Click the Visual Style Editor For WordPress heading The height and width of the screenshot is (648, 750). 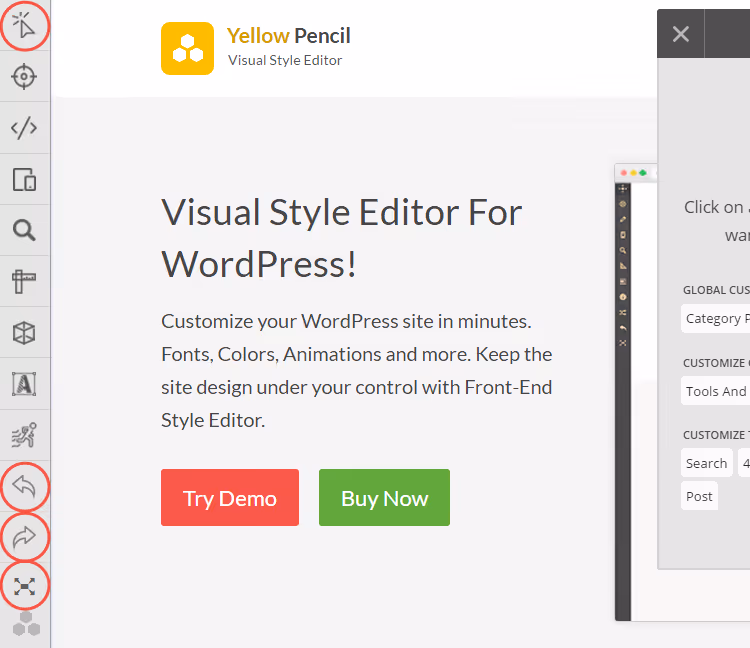[x=342, y=238]
